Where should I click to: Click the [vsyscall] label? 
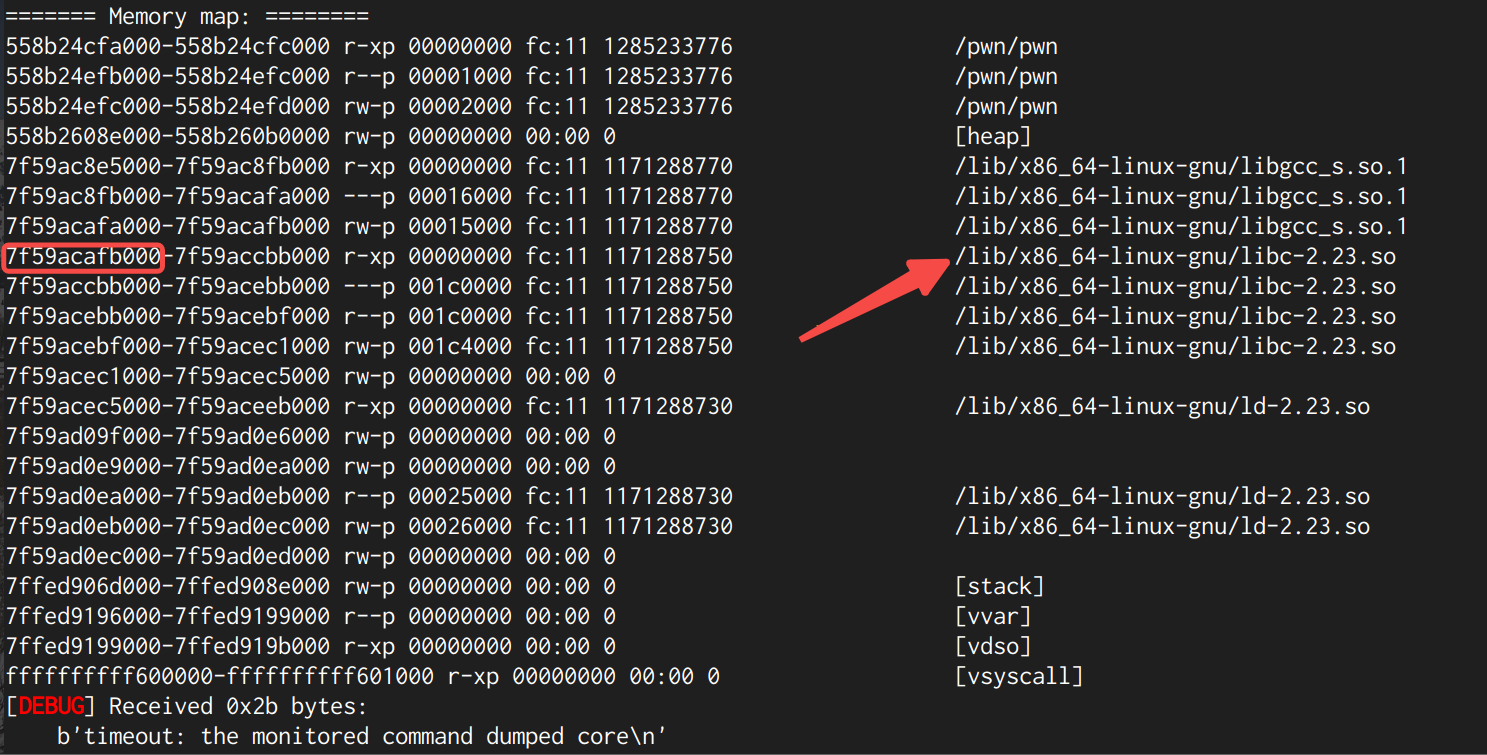point(1018,677)
